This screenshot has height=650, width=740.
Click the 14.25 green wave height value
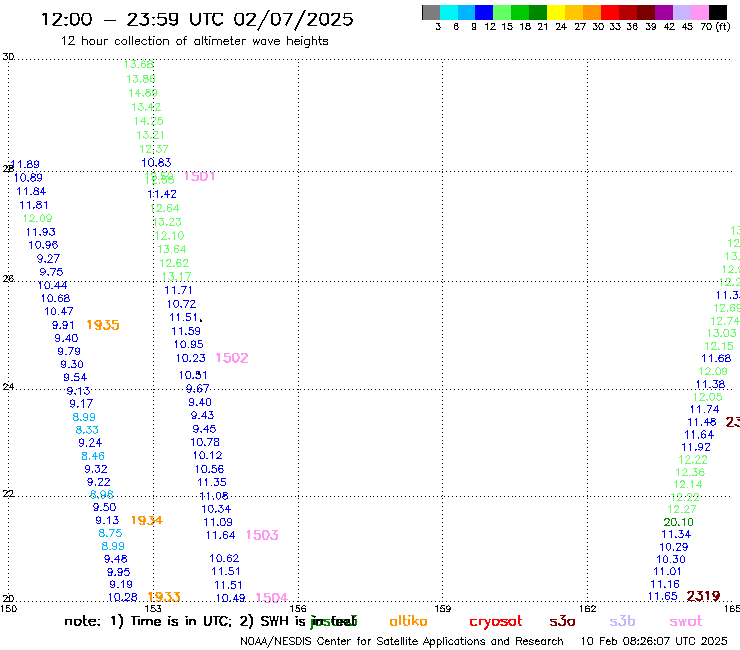coord(149,121)
